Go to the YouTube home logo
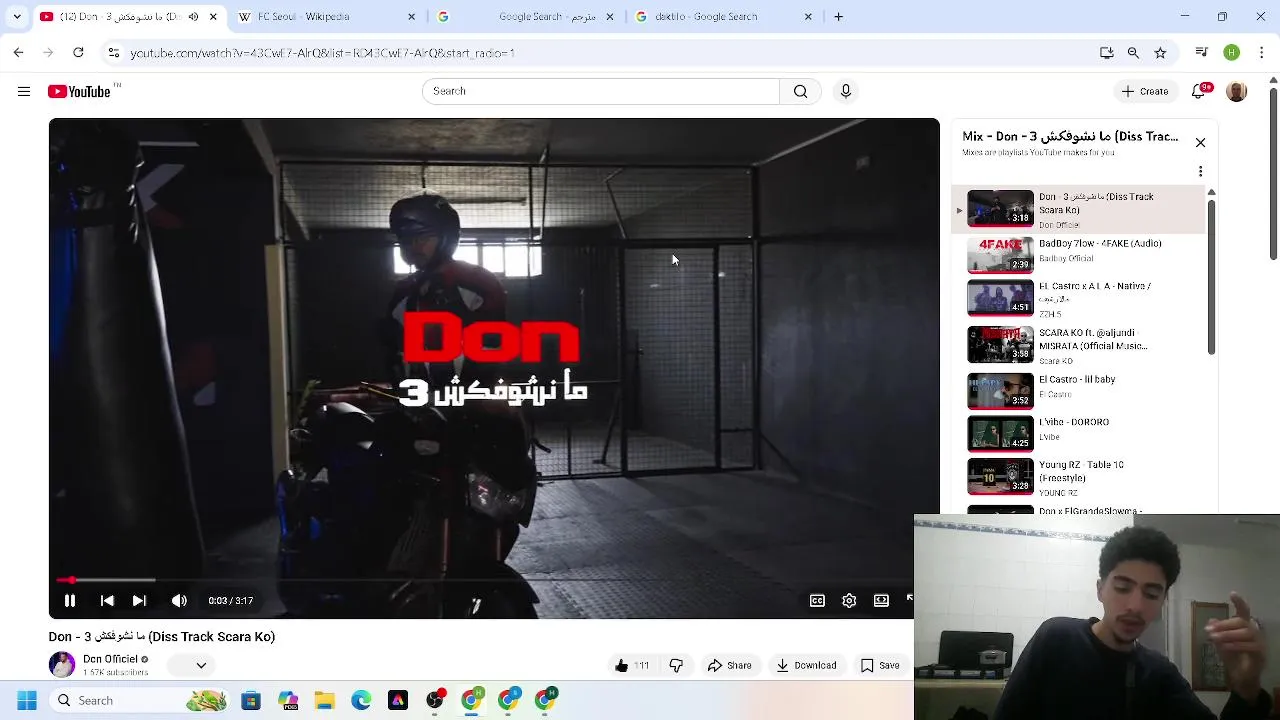The image size is (1280, 720). pyautogui.click(x=80, y=91)
